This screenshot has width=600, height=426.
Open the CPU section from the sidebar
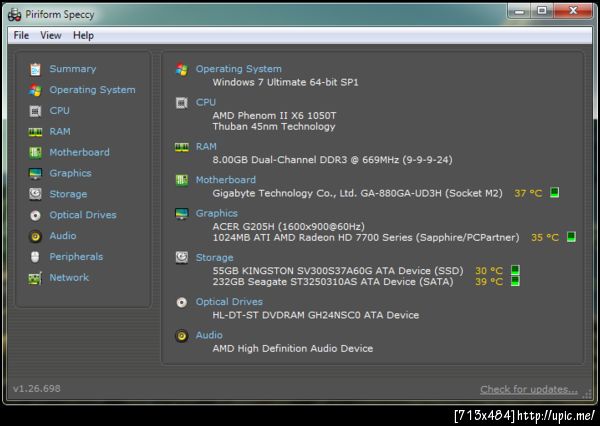[59, 111]
